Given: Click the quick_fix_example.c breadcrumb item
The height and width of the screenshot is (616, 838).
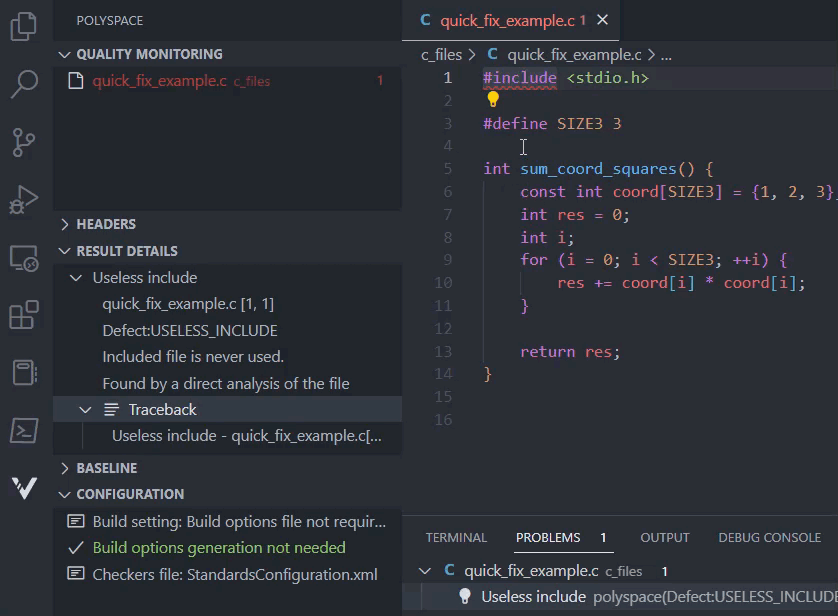Looking at the screenshot, I should [574, 55].
